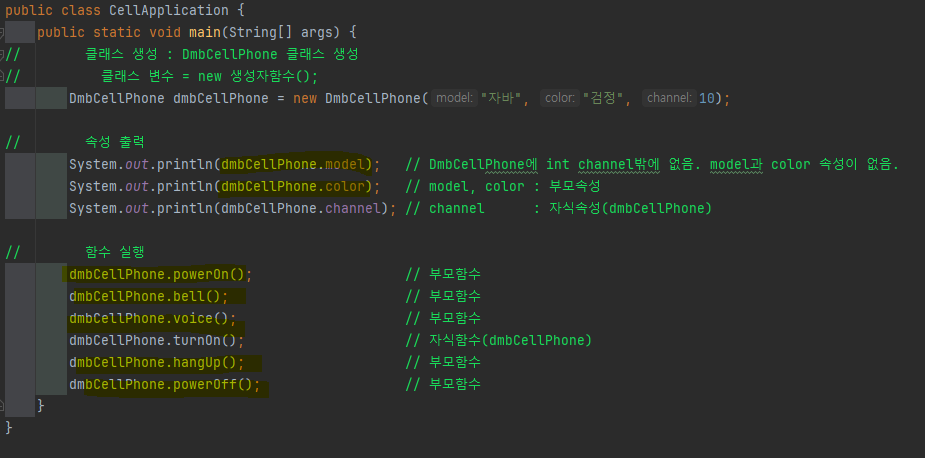The image size is (925, 458).
Task: Click the channel: parameter hint
Action: (669, 99)
